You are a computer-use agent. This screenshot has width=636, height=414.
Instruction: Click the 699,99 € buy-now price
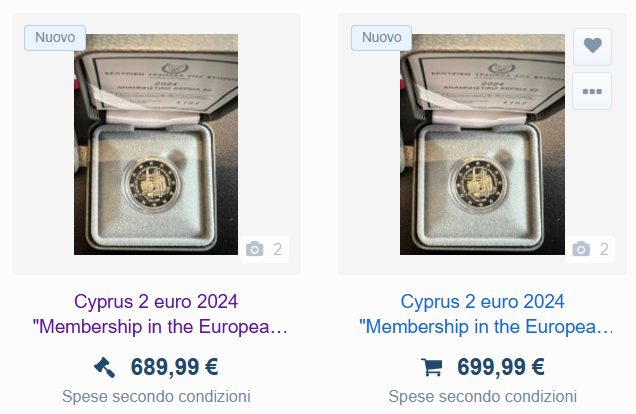point(500,366)
